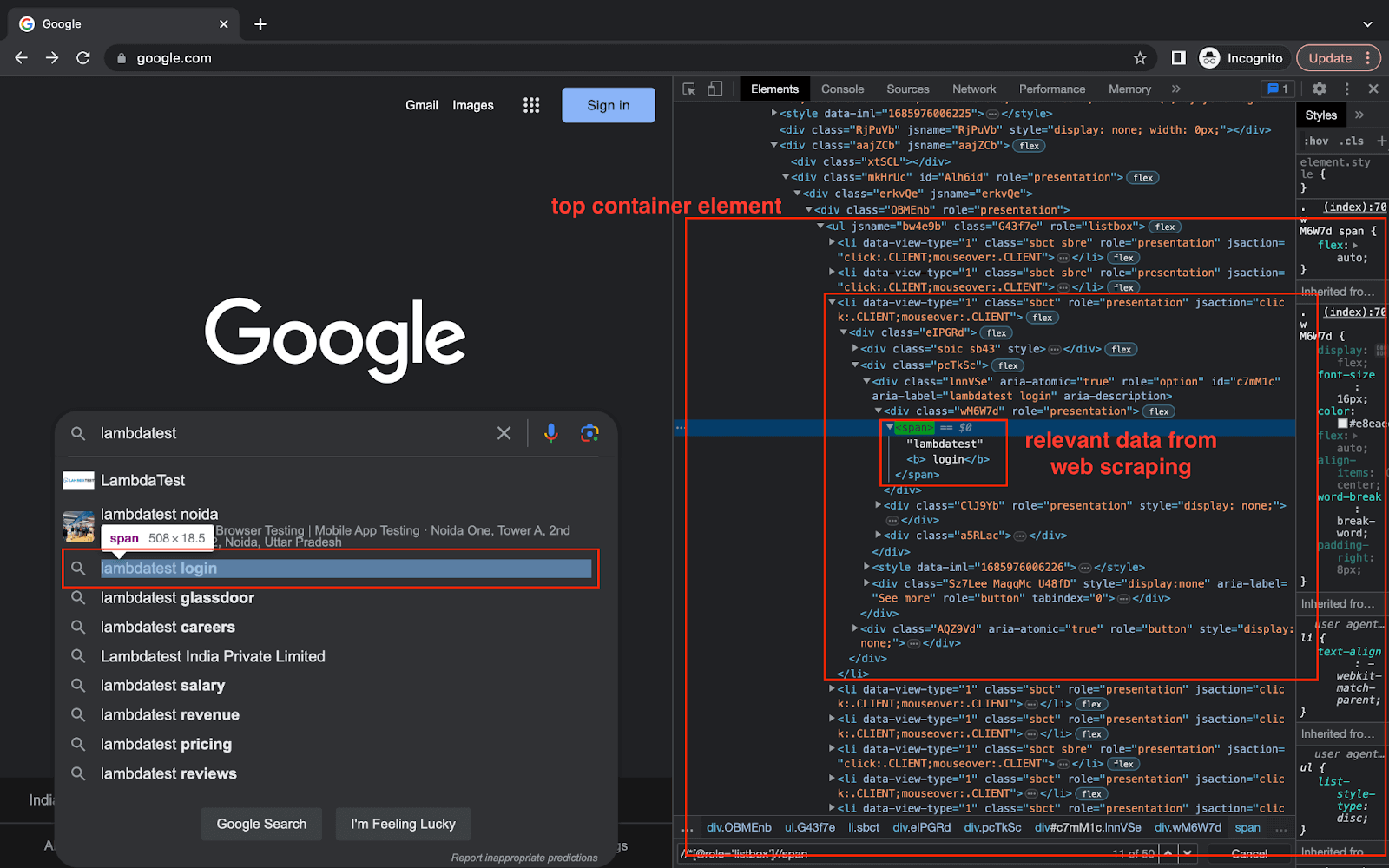Open the Google apps grid
This screenshot has width=1389, height=868.
[x=531, y=105]
